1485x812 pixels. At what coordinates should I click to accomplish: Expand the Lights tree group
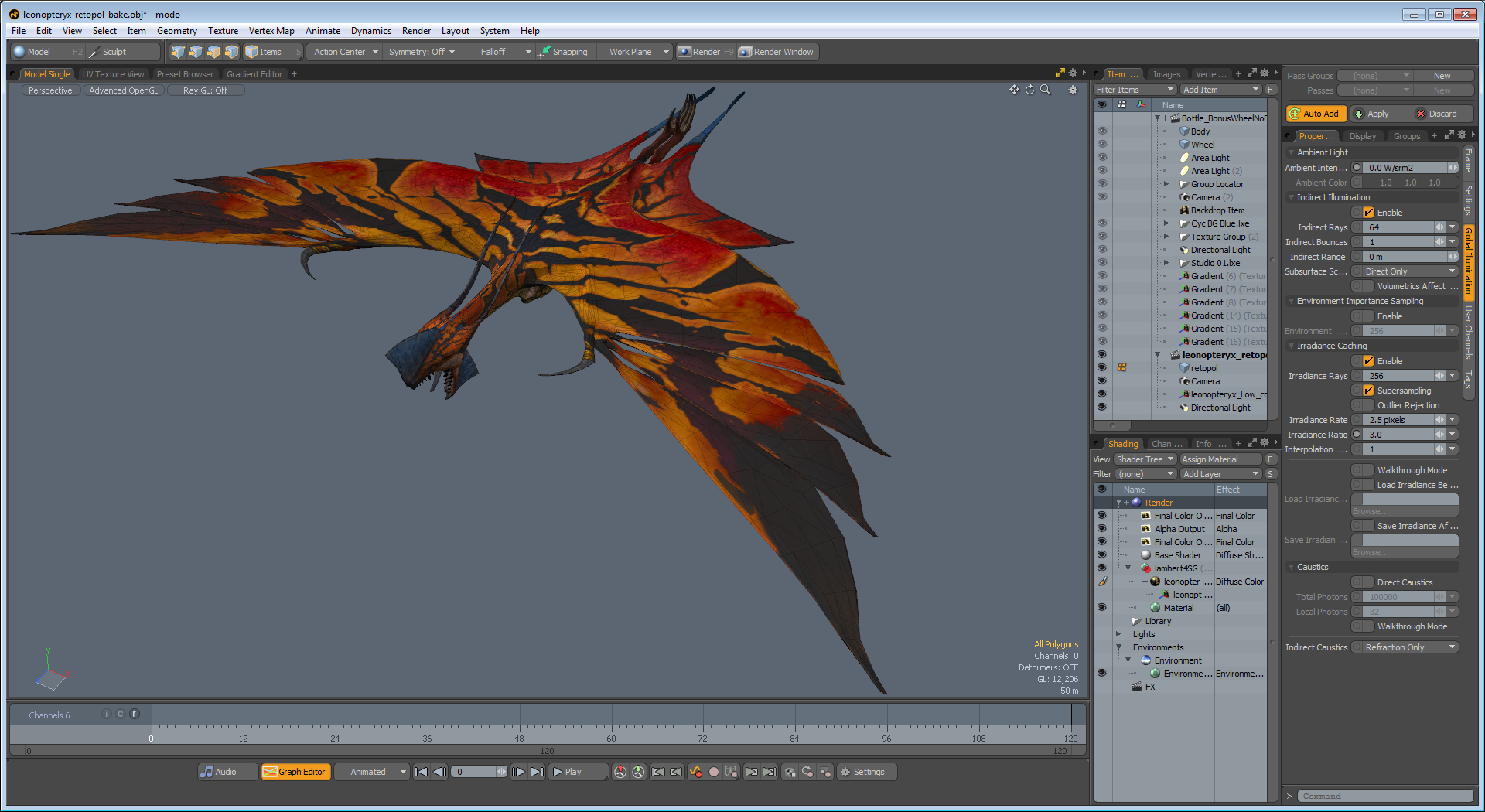(1118, 634)
